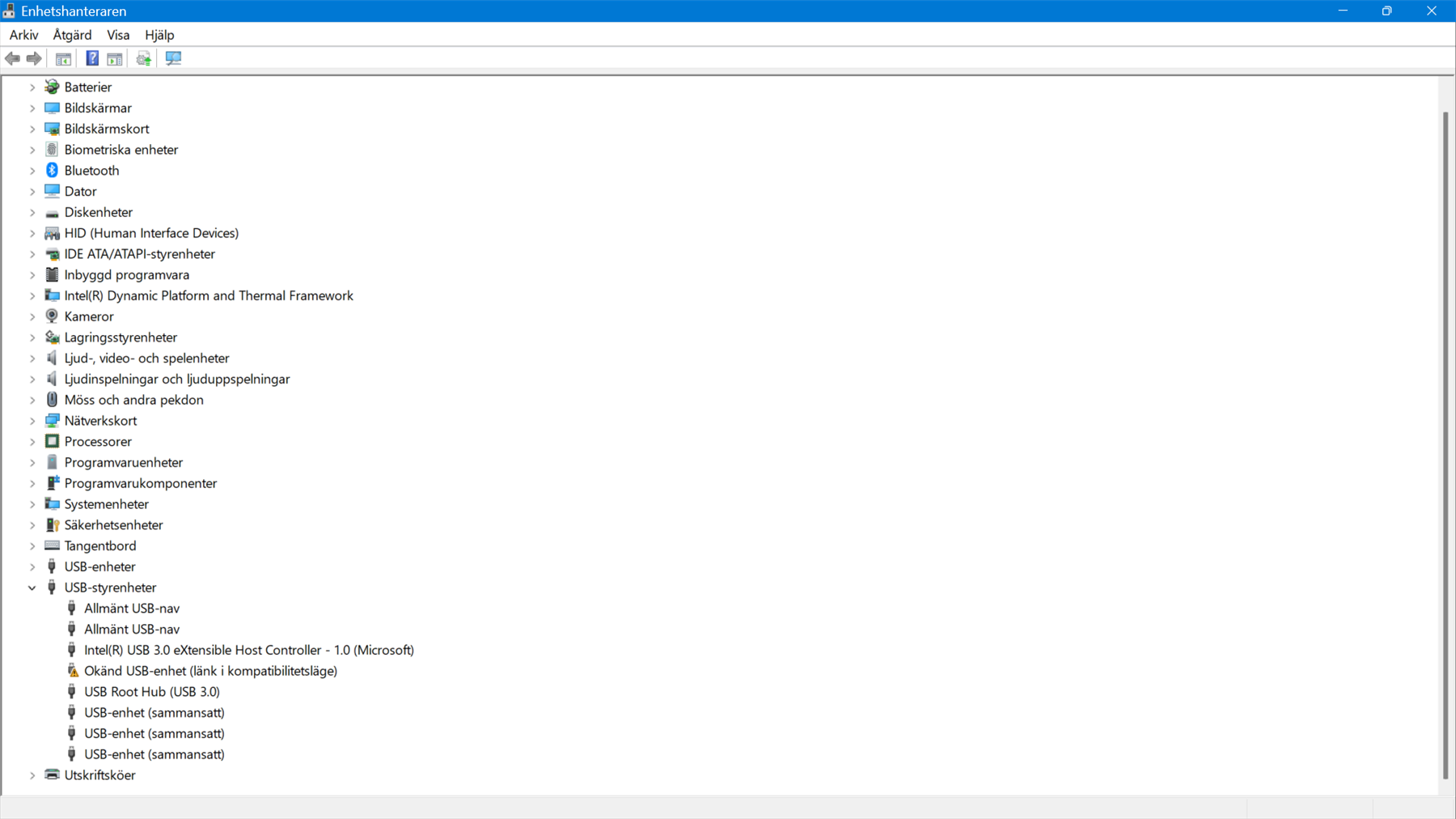Collapse the USB-styrenheter category
This screenshot has height=819, width=1456.
[32, 587]
